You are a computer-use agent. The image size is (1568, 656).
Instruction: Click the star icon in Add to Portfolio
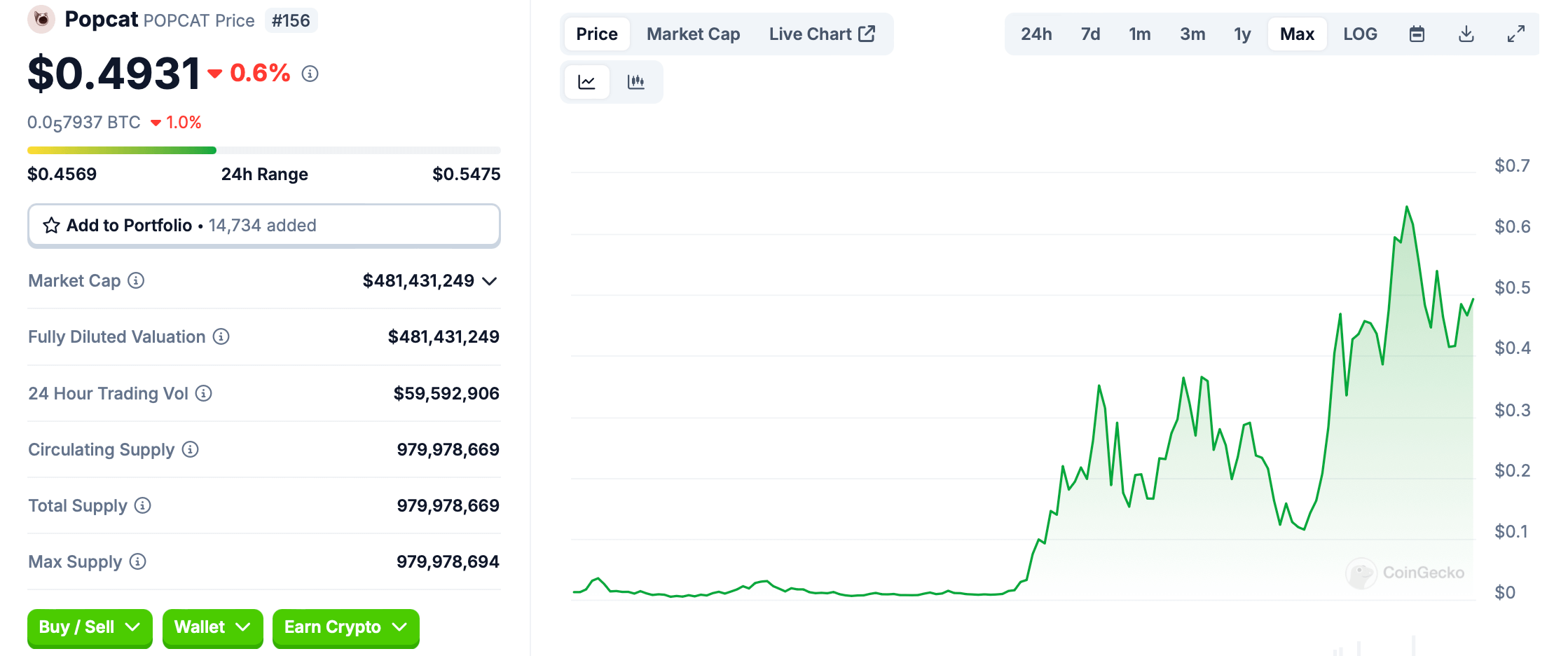pos(51,226)
